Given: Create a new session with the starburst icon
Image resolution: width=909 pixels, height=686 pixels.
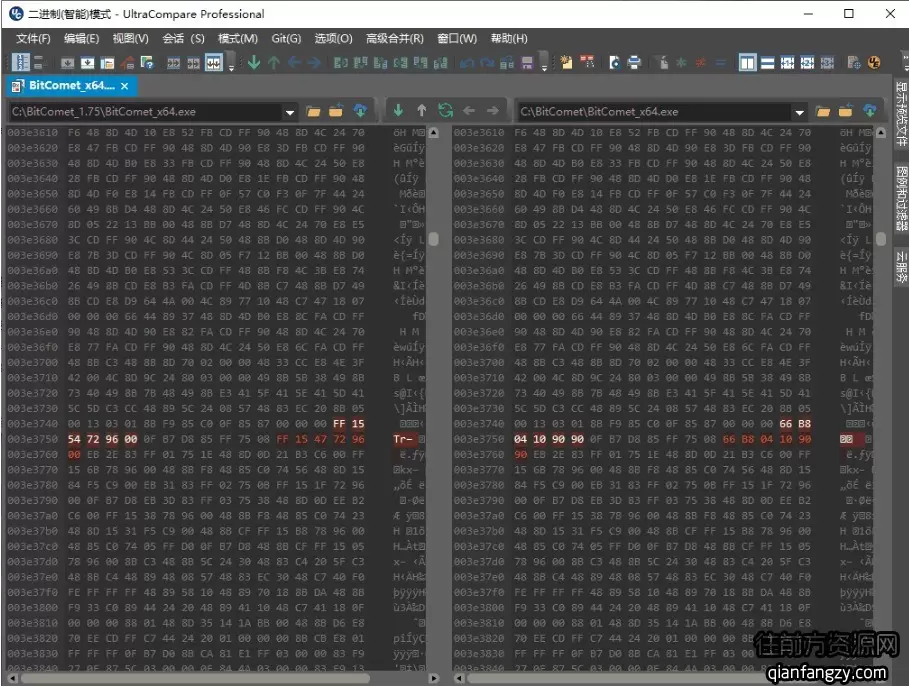Looking at the screenshot, I should 566,62.
